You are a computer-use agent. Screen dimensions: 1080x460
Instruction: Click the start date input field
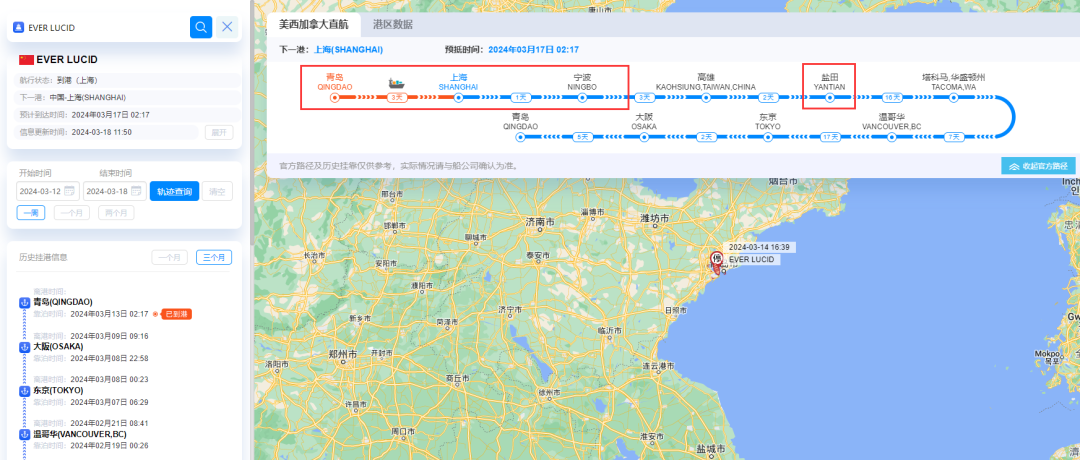pyautogui.click(x=48, y=191)
